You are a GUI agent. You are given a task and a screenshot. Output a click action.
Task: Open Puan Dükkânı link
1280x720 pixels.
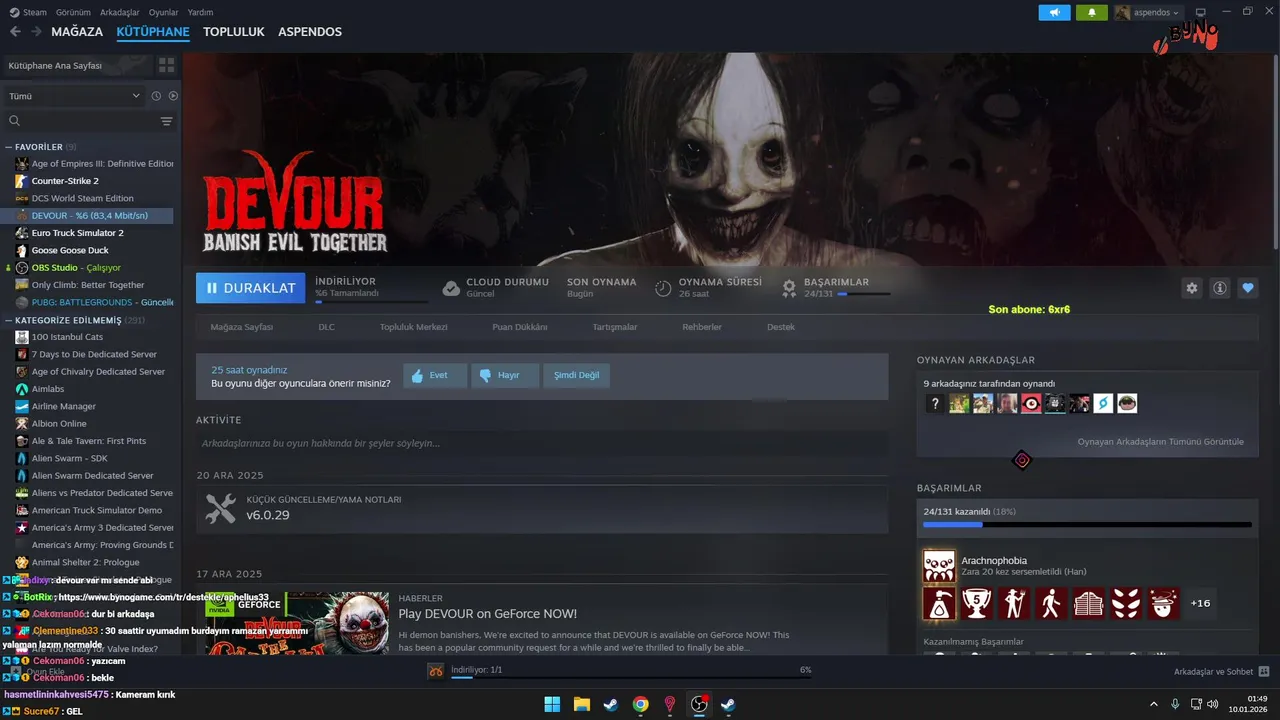pos(520,327)
